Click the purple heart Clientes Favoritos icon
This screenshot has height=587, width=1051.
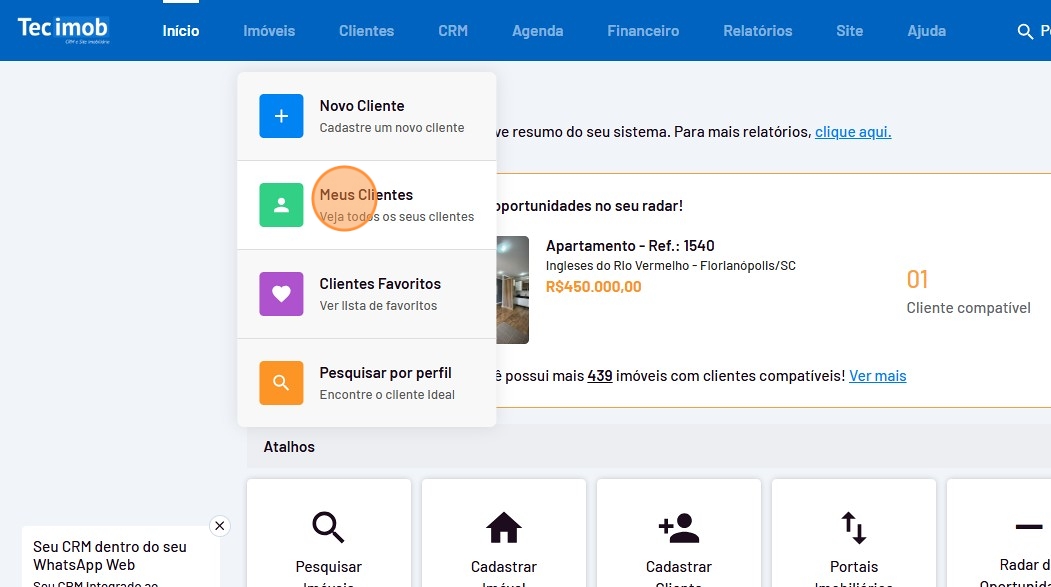(x=281, y=294)
